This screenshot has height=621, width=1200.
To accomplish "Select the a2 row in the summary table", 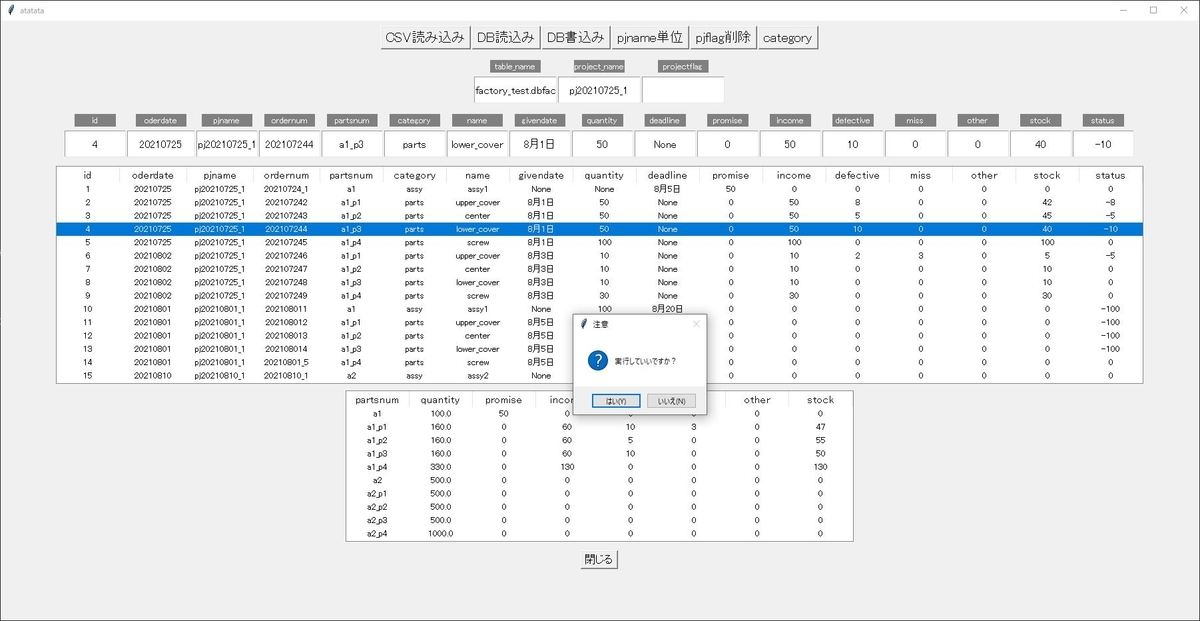I will point(599,480).
